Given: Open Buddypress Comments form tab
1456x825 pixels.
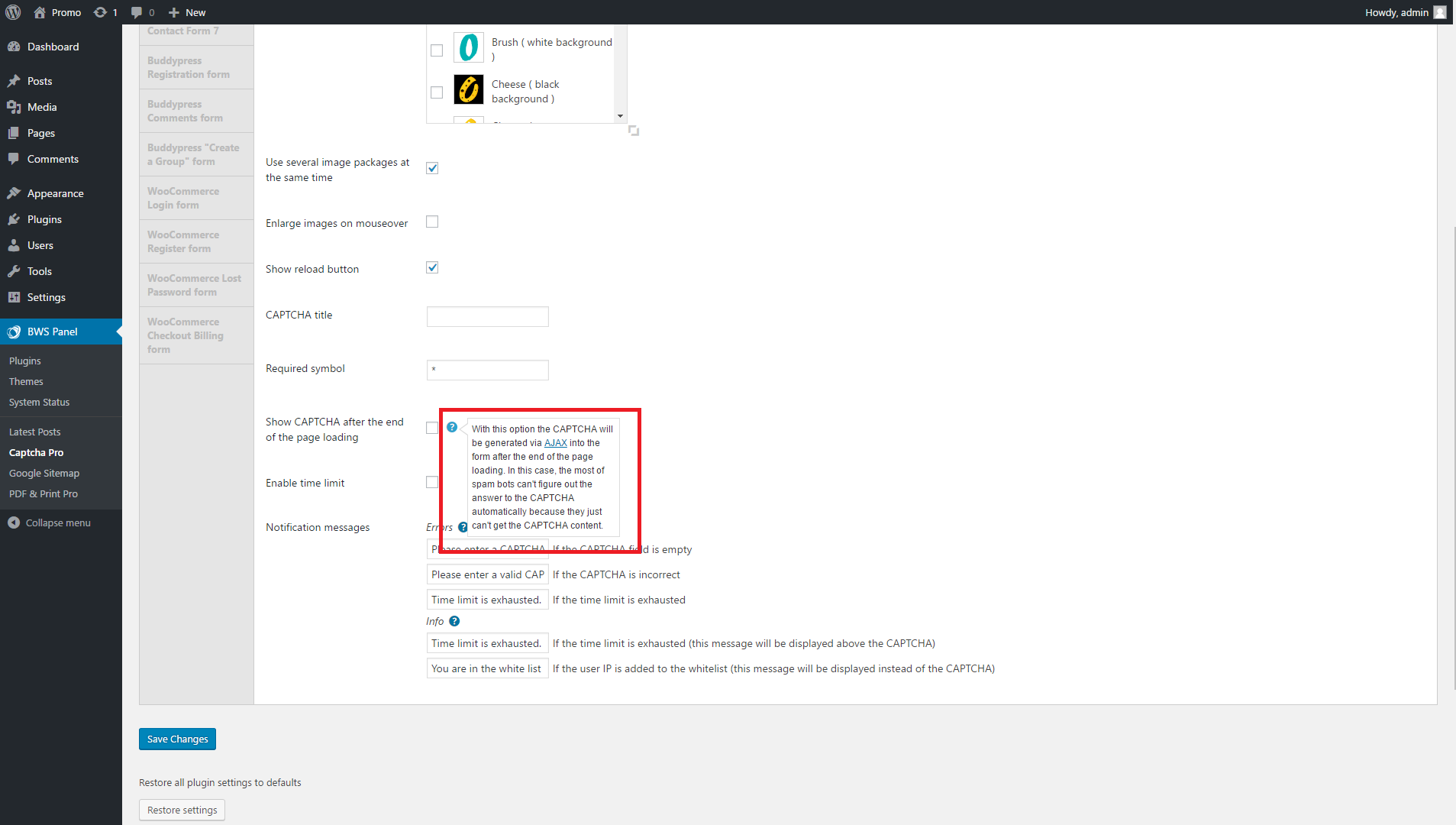Looking at the screenshot, I should 196,111.
